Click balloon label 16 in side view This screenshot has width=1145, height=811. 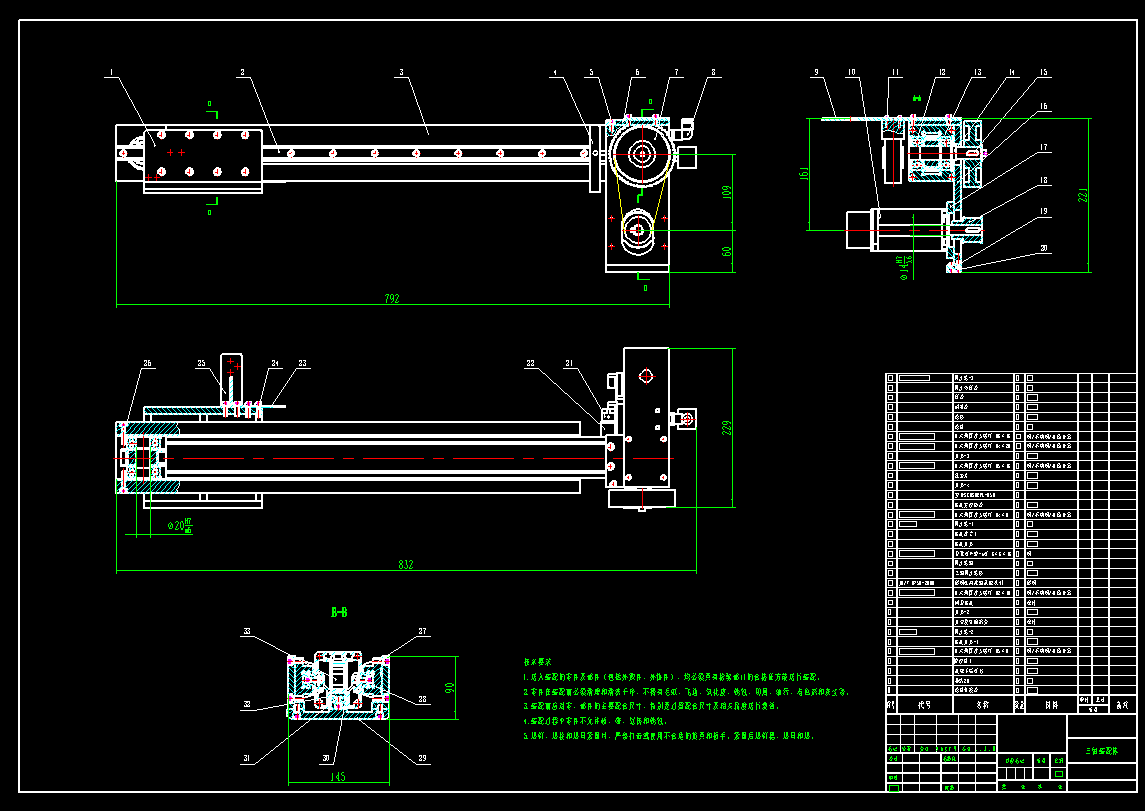pos(1043,107)
